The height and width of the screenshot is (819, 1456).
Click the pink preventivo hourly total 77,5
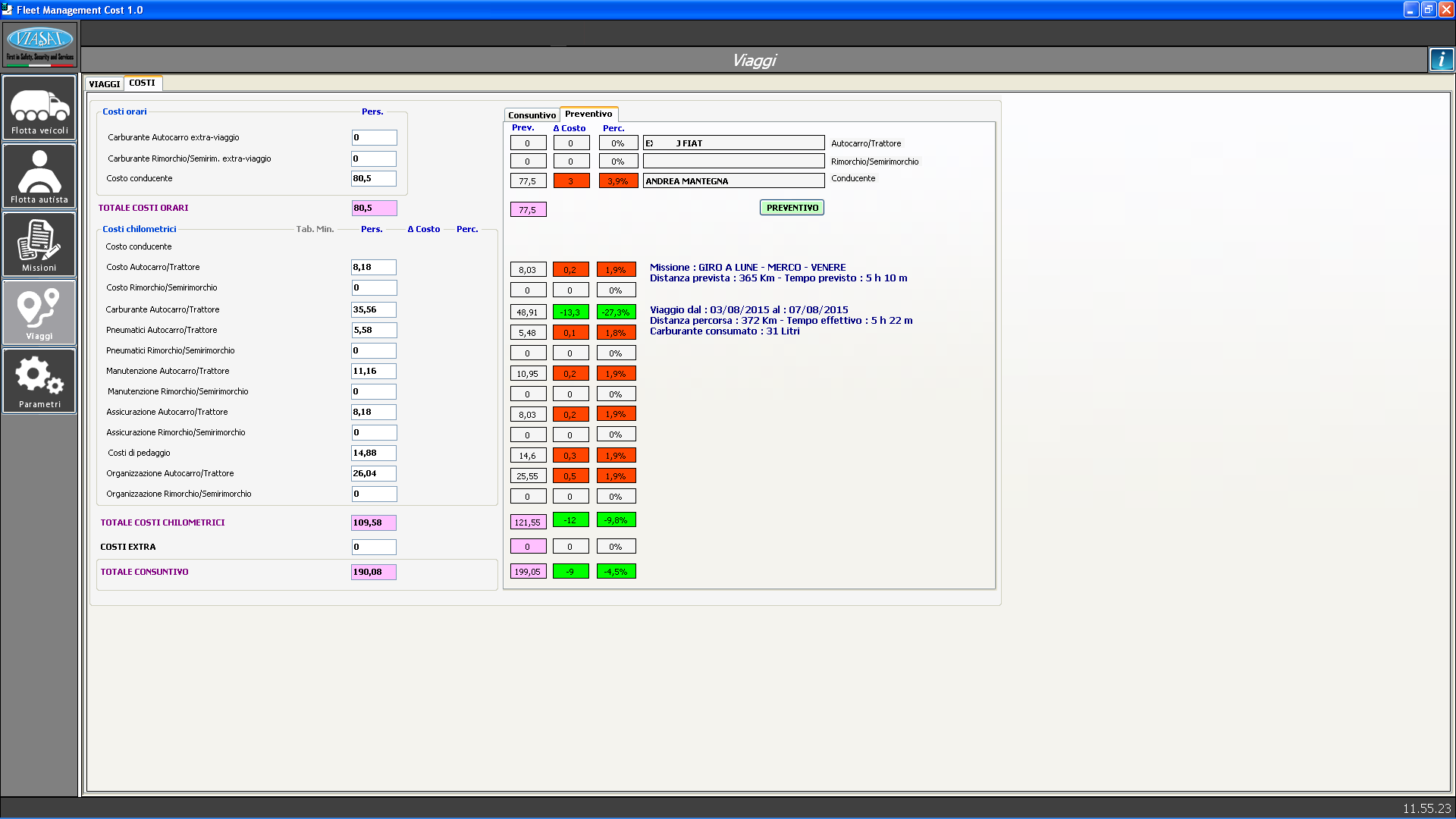coord(528,209)
